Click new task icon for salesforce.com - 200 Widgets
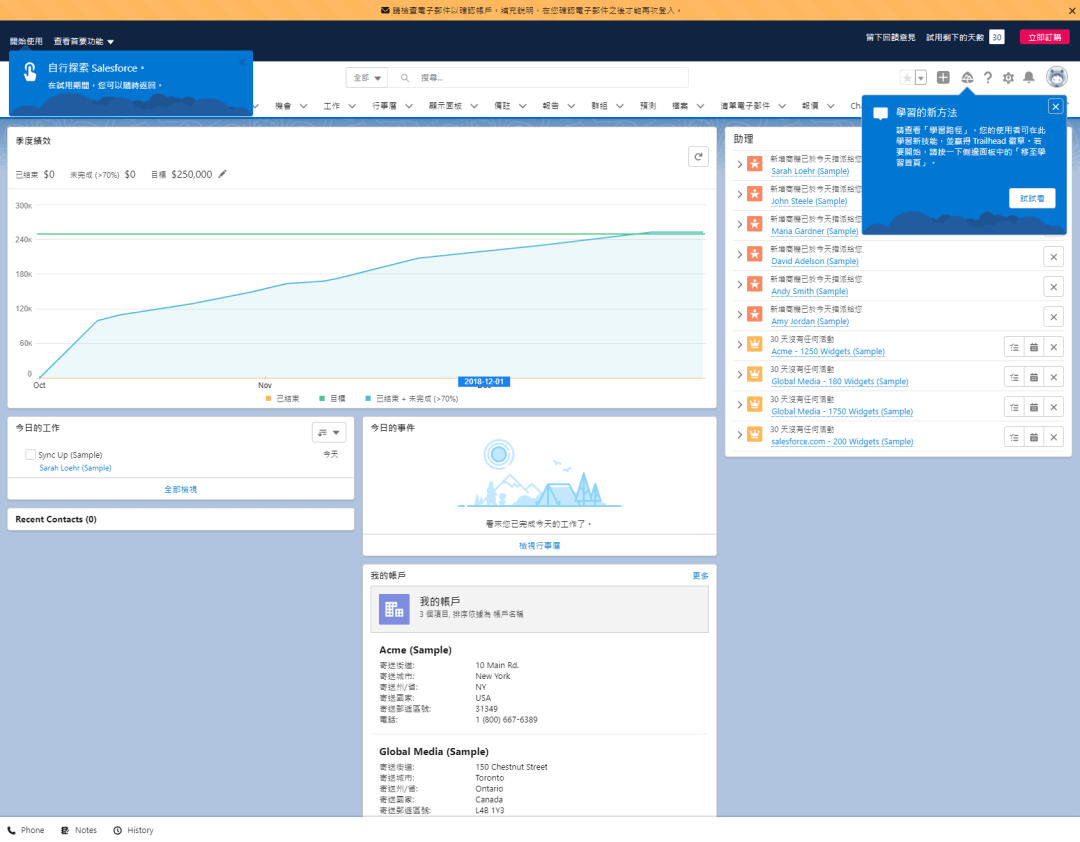This screenshot has width=1080, height=842. pyautogui.click(x=1014, y=437)
